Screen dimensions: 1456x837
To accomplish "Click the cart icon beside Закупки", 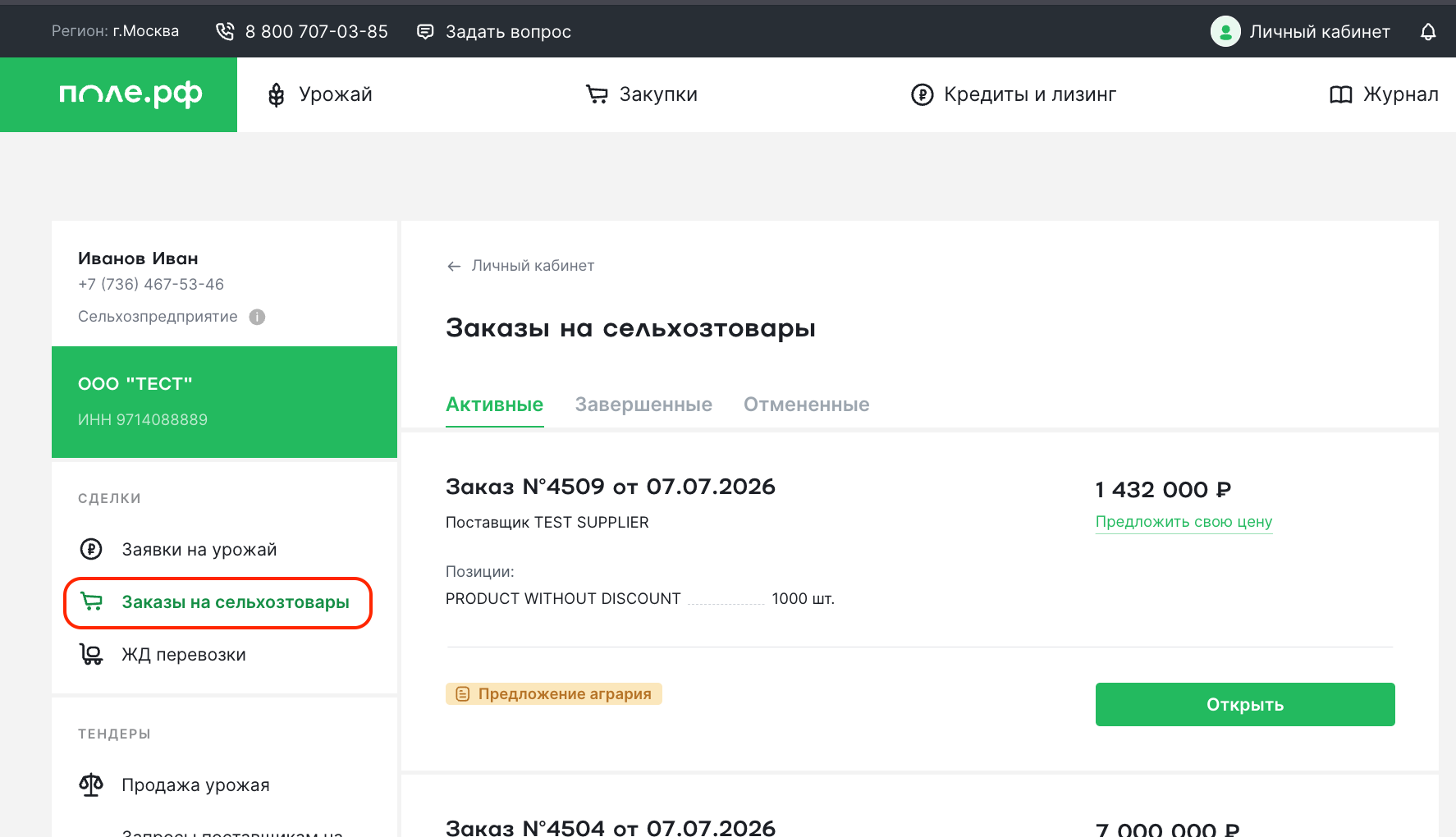I will tap(597, 94).
